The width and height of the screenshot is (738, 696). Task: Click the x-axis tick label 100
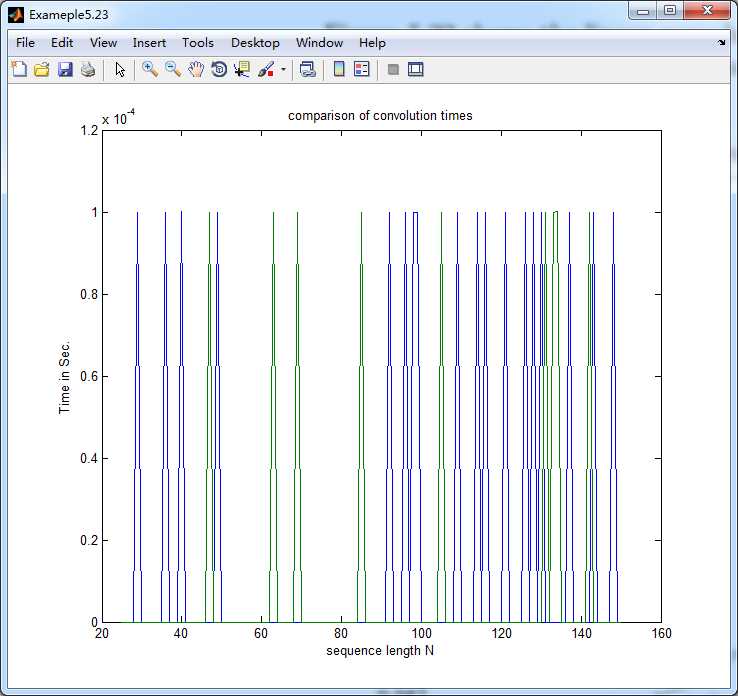[421, 633]
